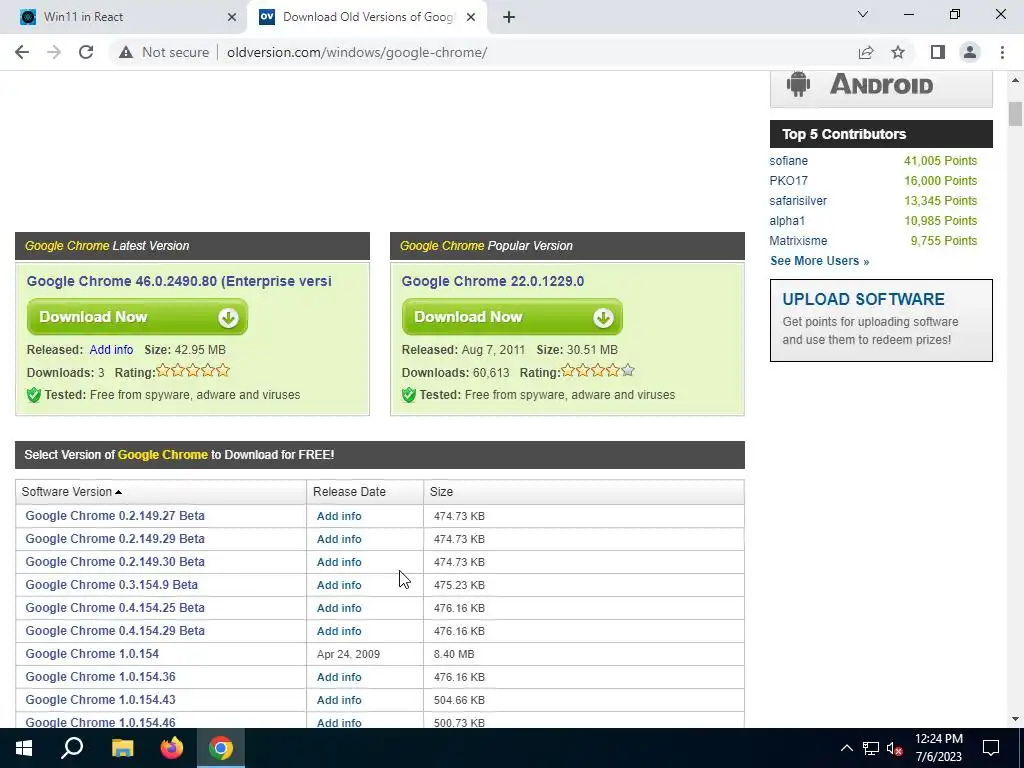This screenshot has width=1024, height=768.
Task: Click the Chrome taskbar icon
Action: tap(221, 748)
